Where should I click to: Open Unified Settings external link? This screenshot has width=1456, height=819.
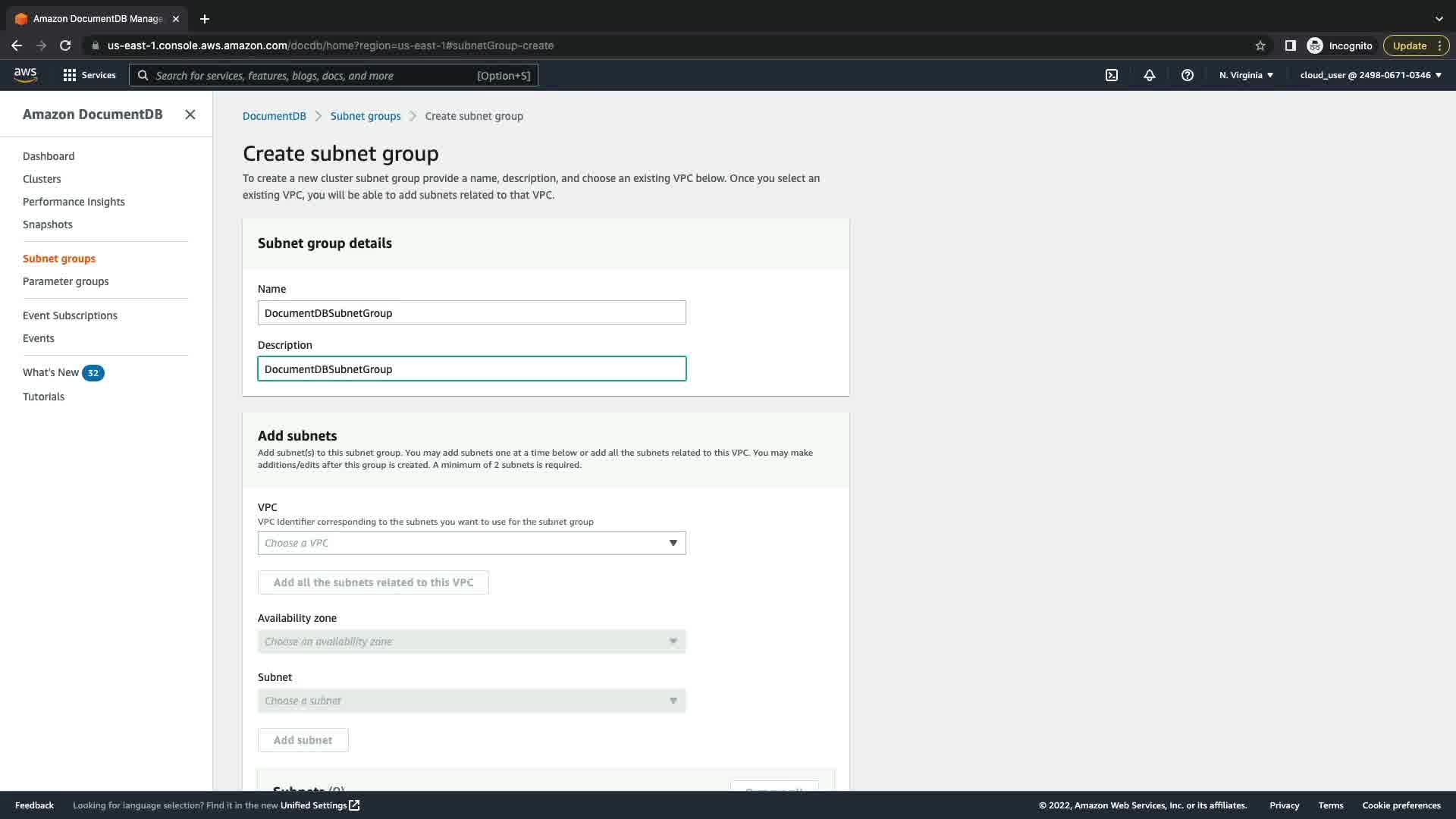pos(319,805)
